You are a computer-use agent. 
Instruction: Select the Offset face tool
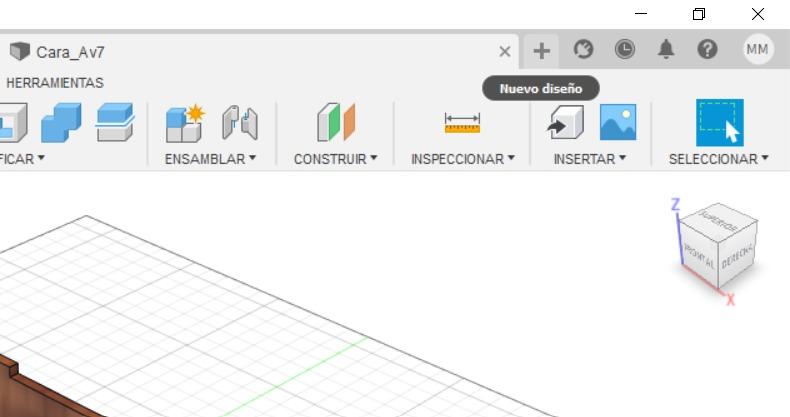115,122
